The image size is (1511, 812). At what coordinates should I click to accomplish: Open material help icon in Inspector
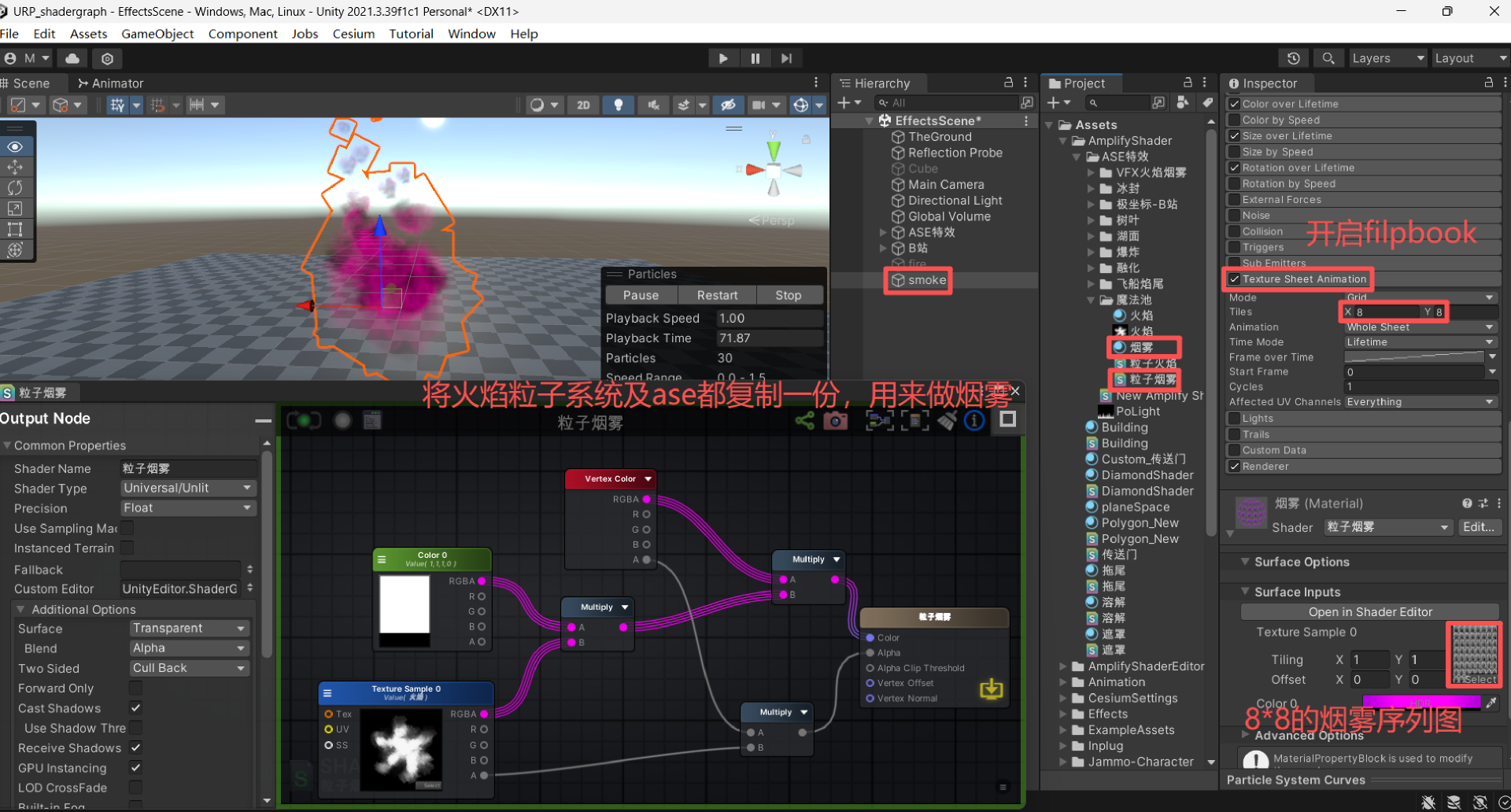(1467, 504)
